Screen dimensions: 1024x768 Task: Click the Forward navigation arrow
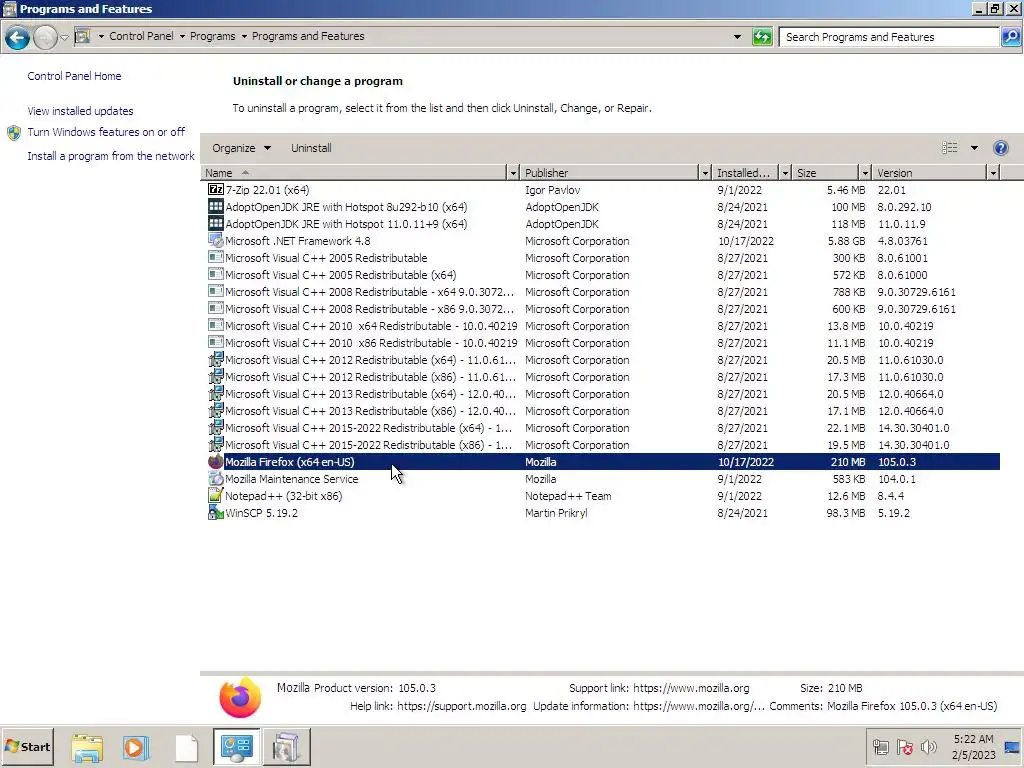45,38
